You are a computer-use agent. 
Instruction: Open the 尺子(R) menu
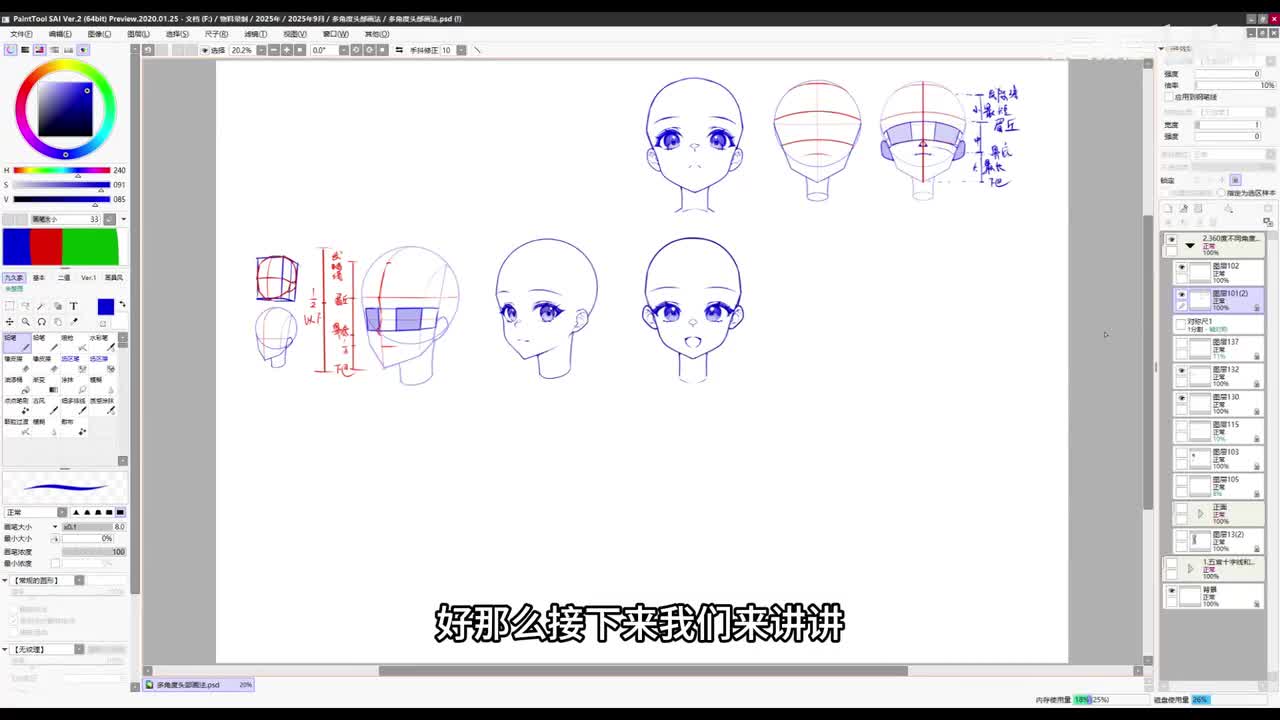(216, 34)
